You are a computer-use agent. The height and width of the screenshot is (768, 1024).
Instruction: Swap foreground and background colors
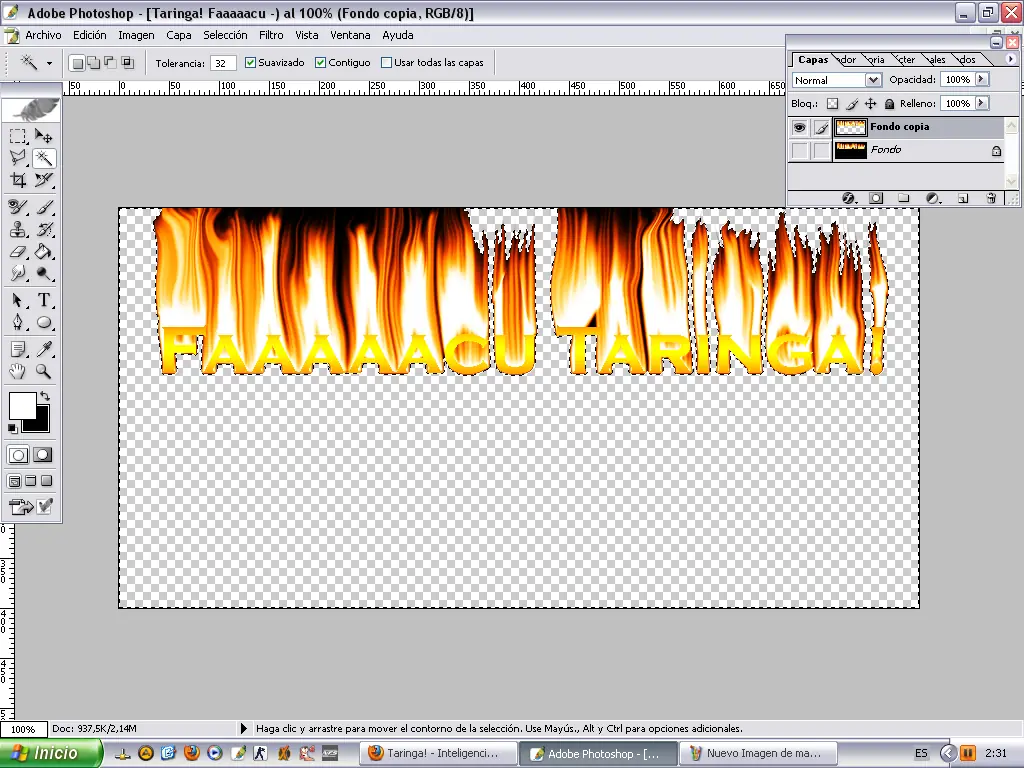click(x=44, y=396)
